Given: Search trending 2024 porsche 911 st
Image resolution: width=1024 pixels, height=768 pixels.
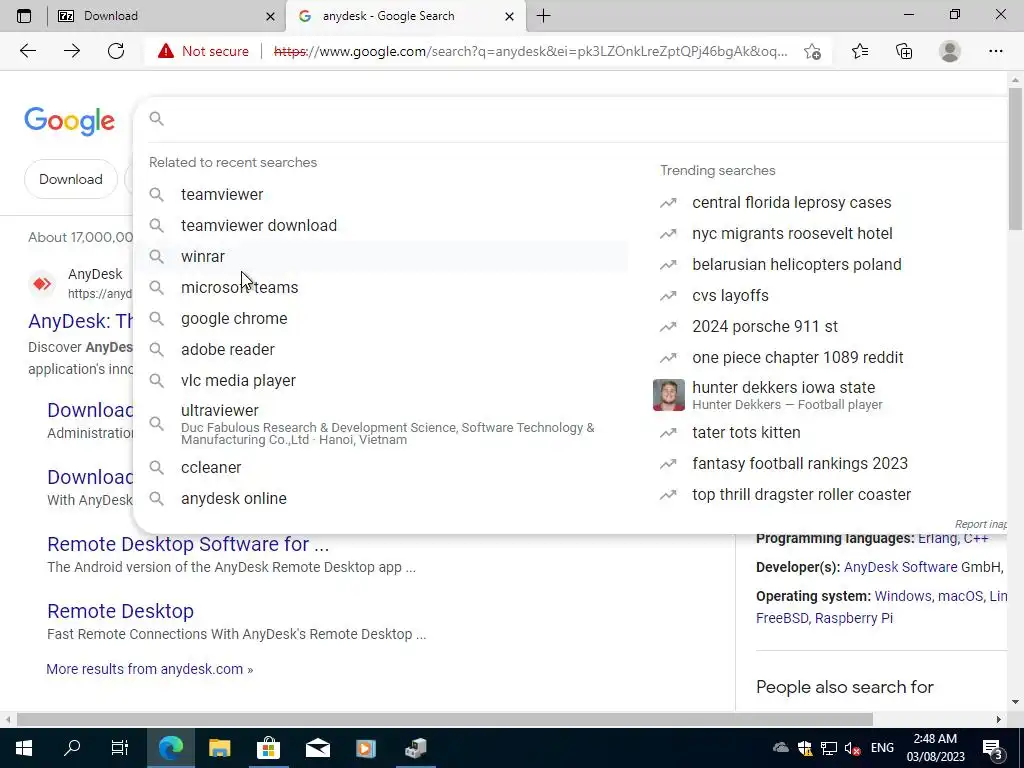Looking at the screenshot, I should click(765, 327).
